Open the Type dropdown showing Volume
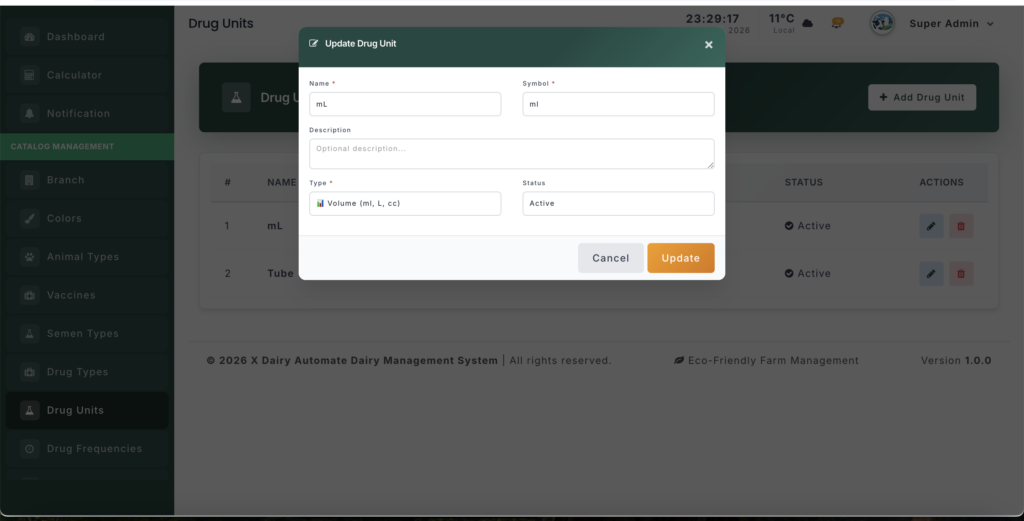The height and width of the screenshot is (521, 1024). pos(405,203)
